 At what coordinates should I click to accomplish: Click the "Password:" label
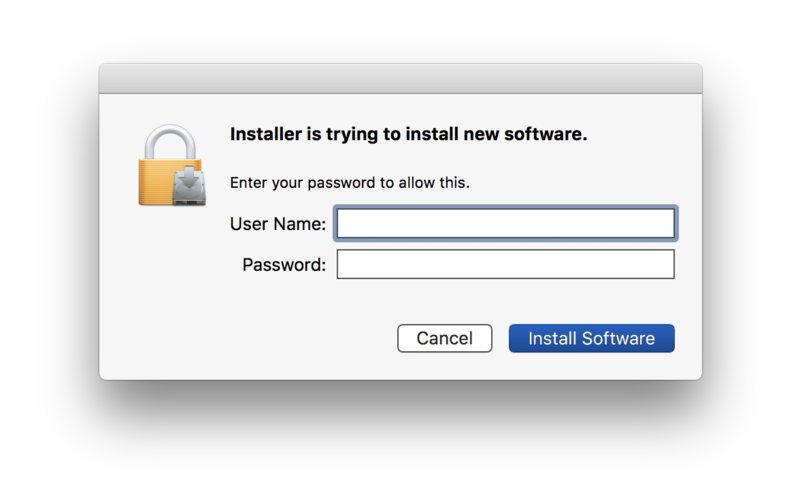click(284, 265)
